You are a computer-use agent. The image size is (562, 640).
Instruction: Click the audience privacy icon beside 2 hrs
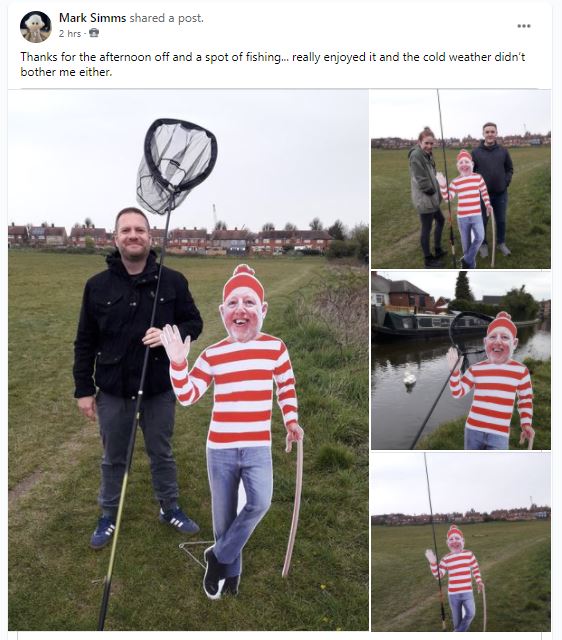click(94, 33)
